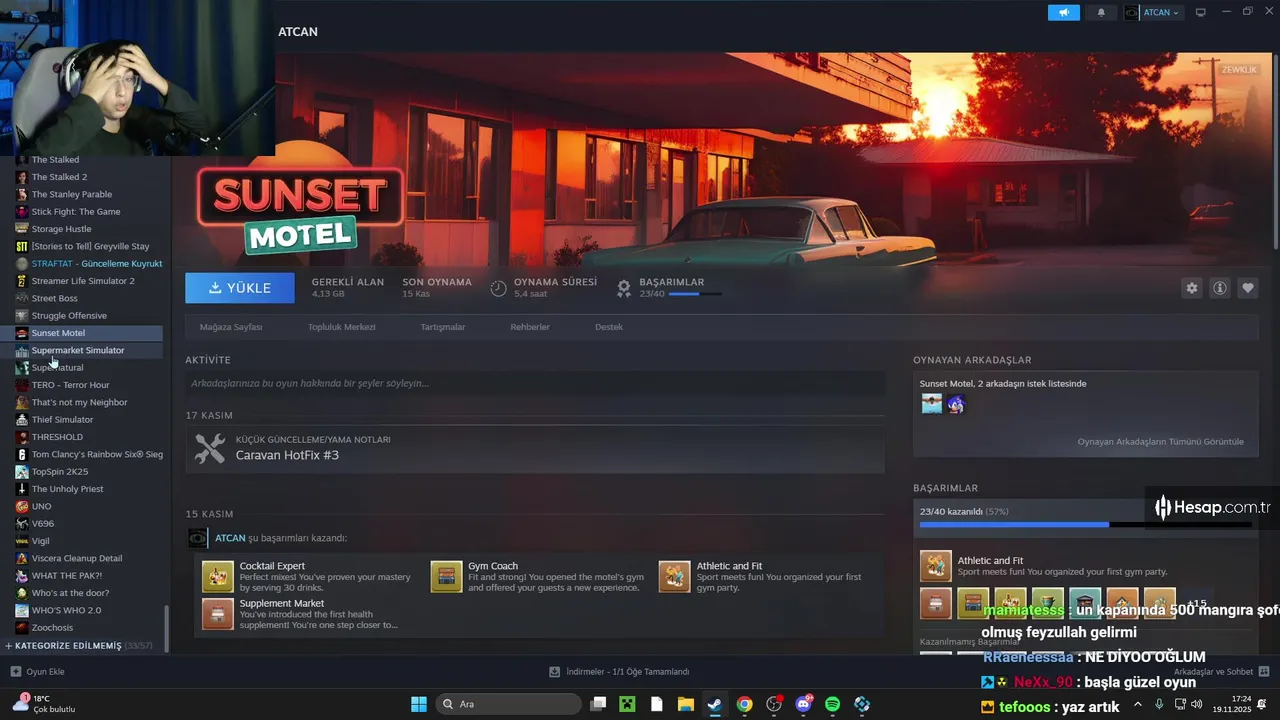This screenshot has height=720, width=1280.
Task: Open Windows Start menu
Action: (419, 704)
